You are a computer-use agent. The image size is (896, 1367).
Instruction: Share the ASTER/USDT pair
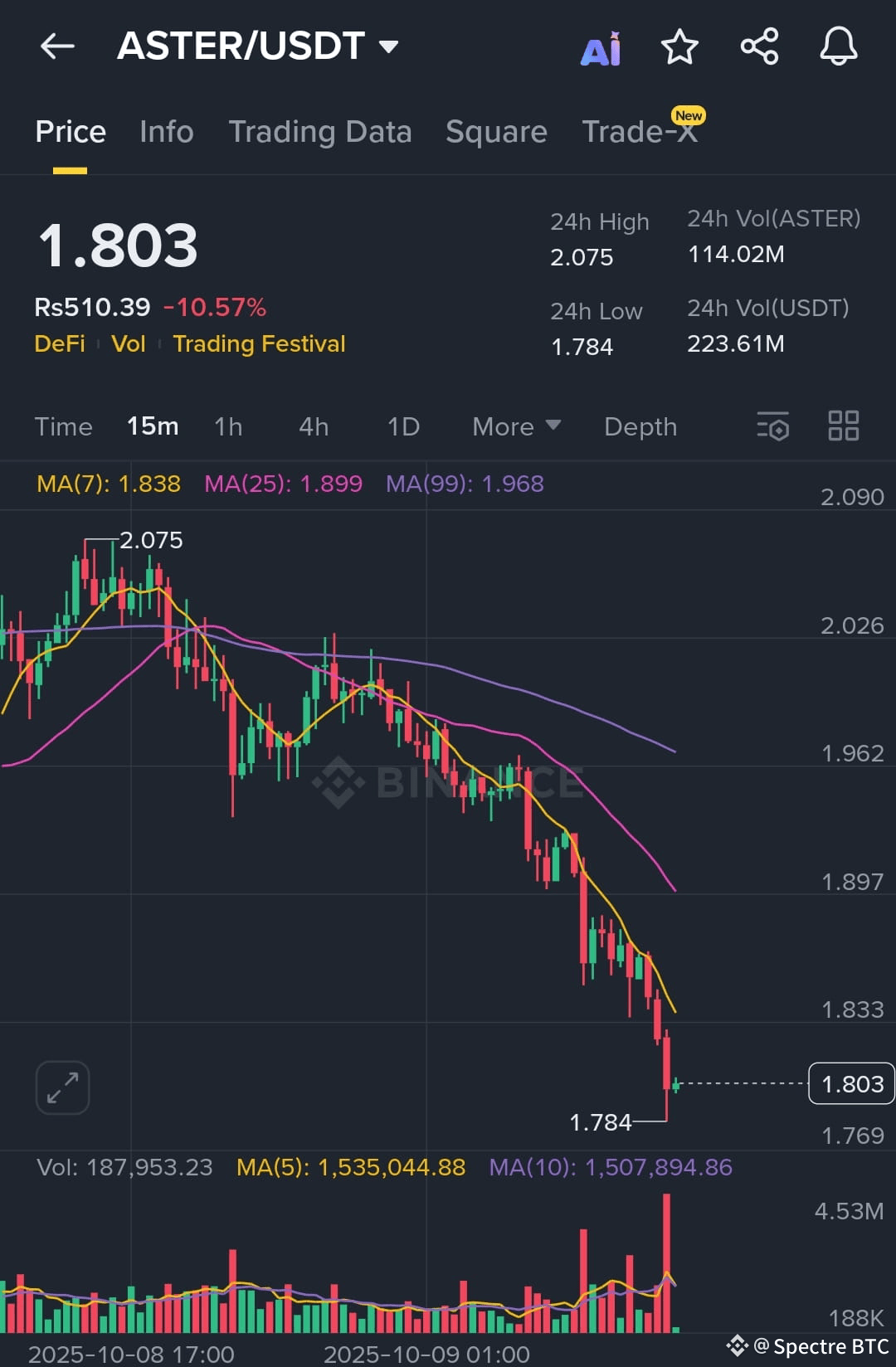click(758, 47)
